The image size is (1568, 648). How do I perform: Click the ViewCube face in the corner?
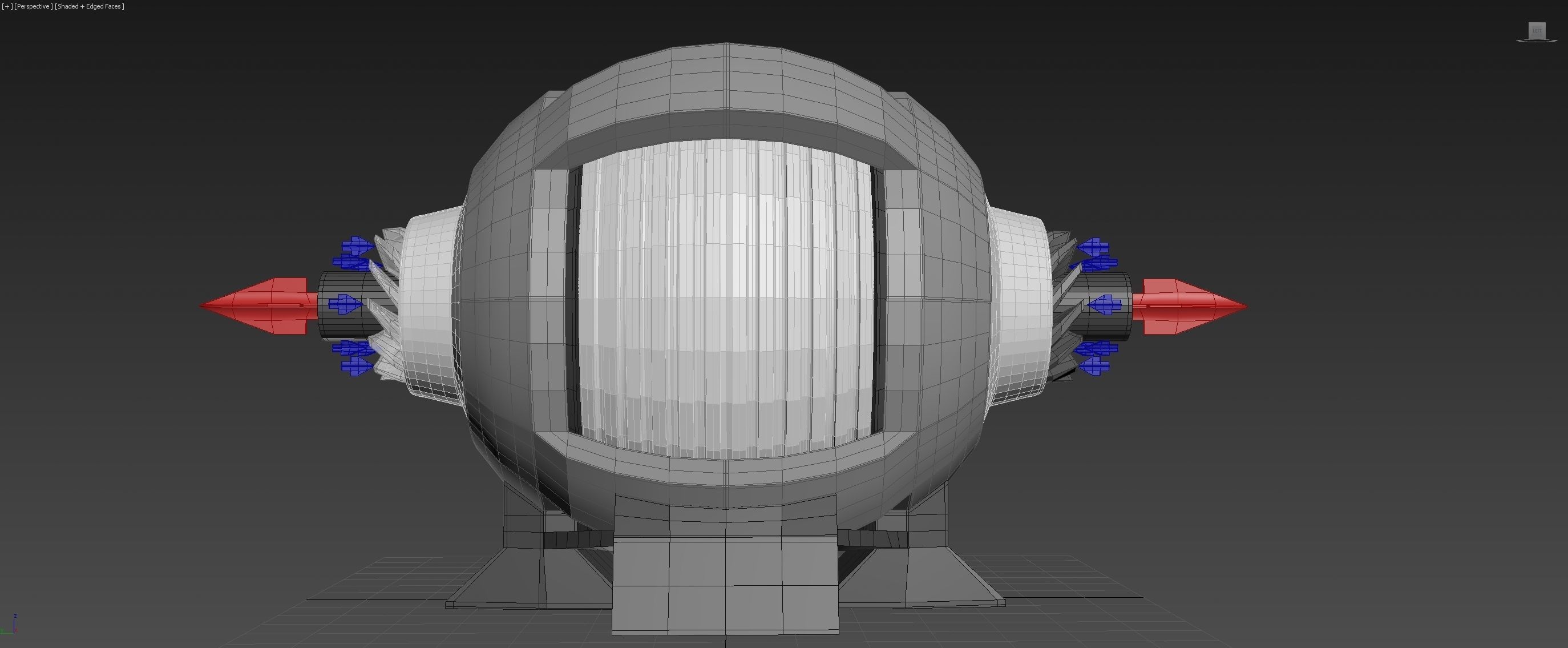click(1537, 30)
